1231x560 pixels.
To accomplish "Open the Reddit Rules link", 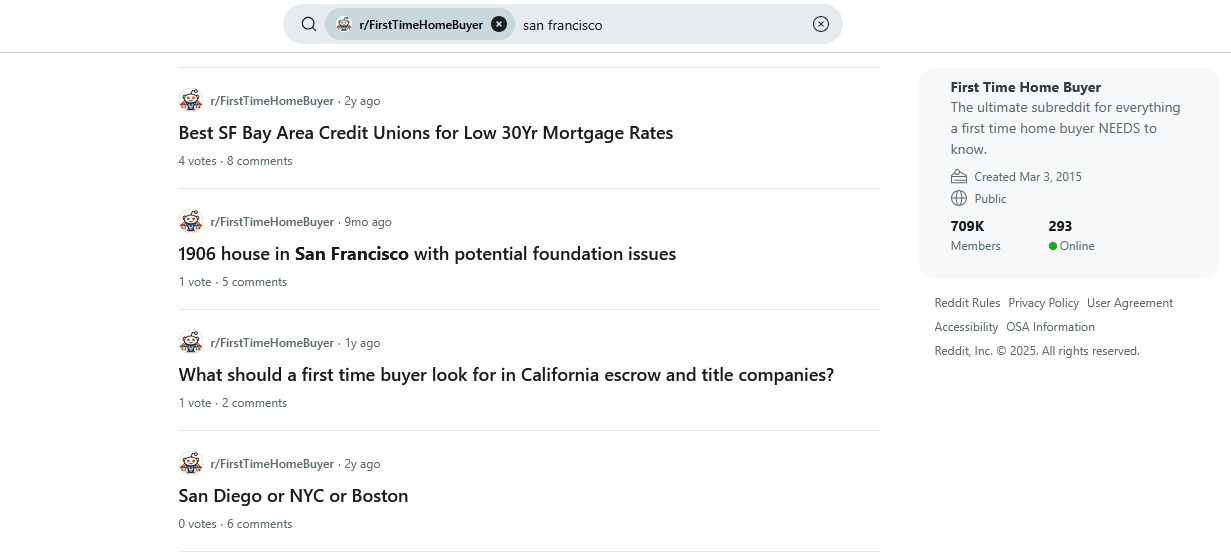I will point(967,303).
